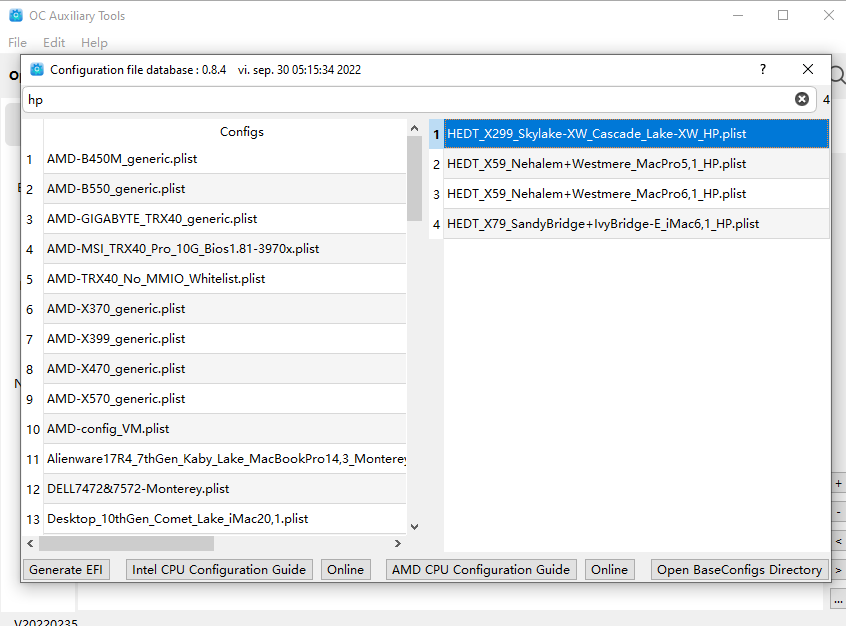Select HEDT_X59 MacPro6,1_HP.plist result
Image resolution: width=846 pixels, height=626 pixels.
(x=637, y=194)
